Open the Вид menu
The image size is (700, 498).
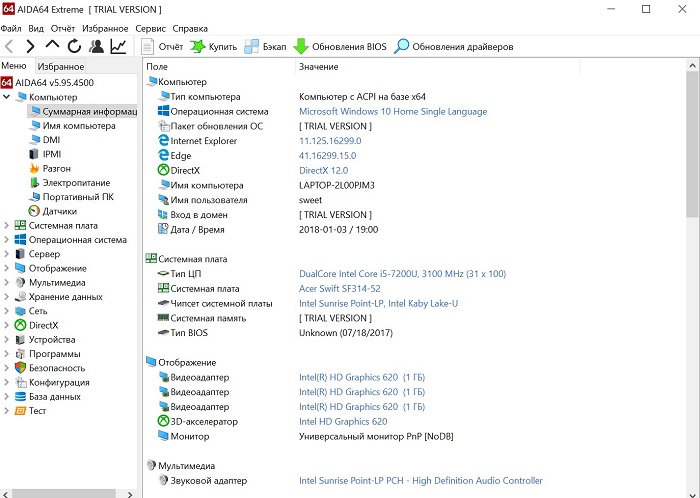(x=36, y=29)
